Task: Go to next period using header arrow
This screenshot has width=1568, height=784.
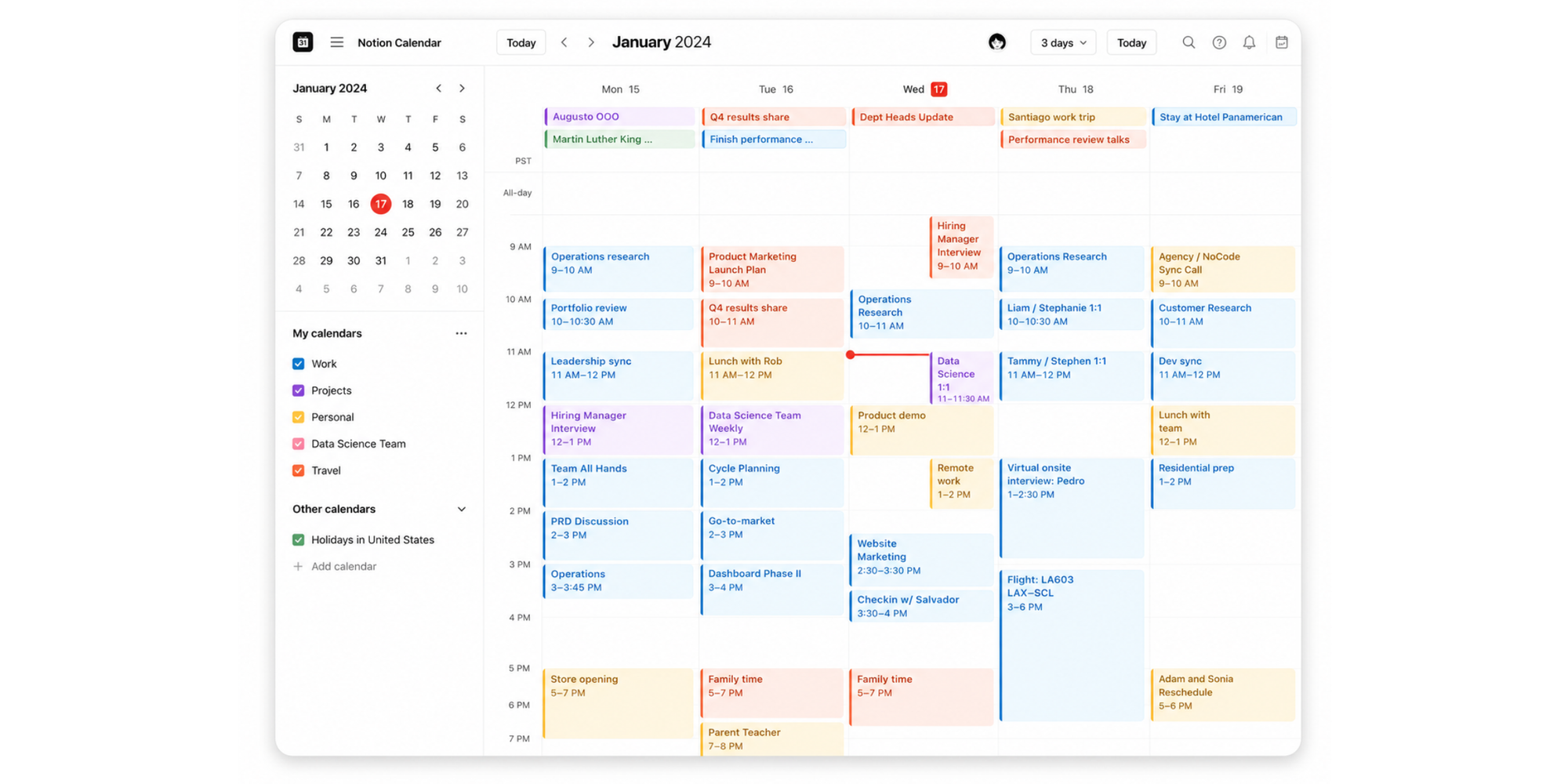Action: click(591, 42)
